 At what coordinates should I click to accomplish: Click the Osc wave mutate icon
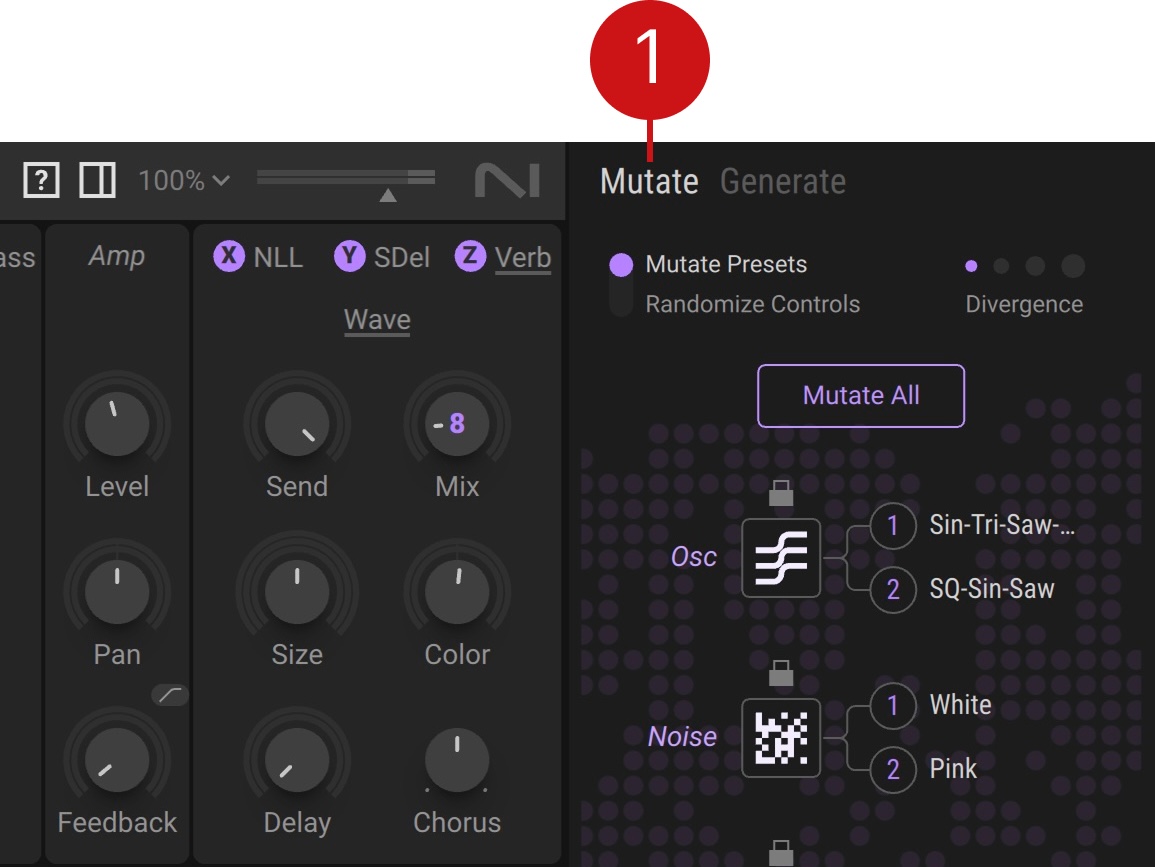781,558
